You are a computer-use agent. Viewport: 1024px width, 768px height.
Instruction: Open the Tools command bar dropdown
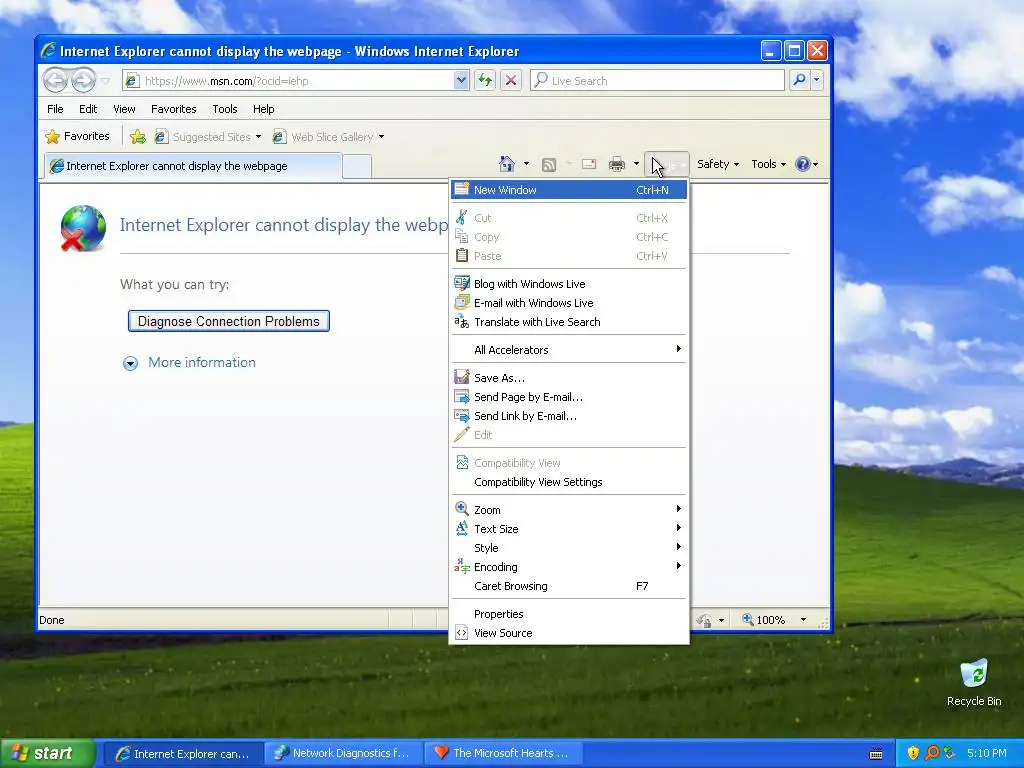[769, 164]
